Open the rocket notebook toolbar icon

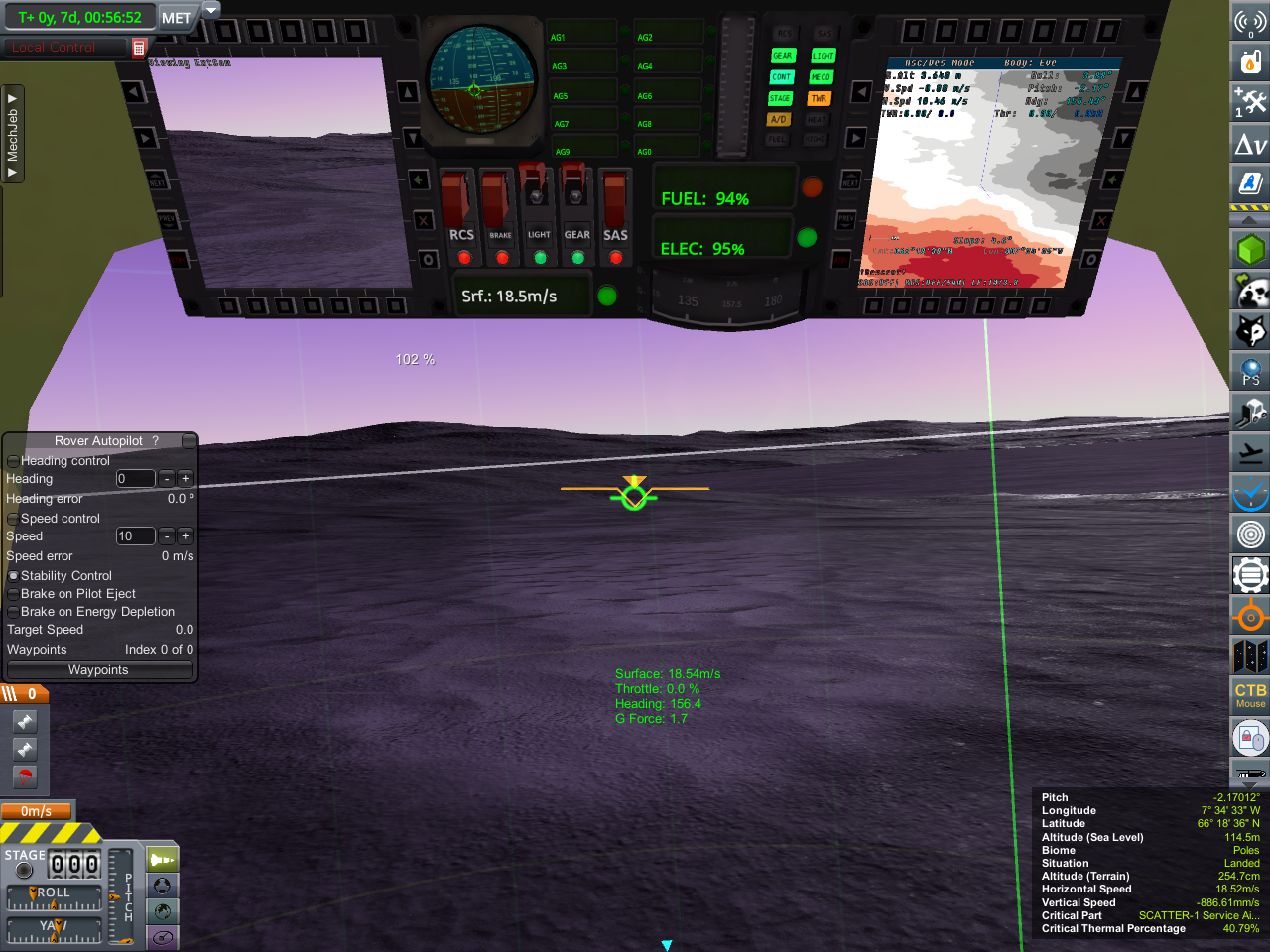1250,183
